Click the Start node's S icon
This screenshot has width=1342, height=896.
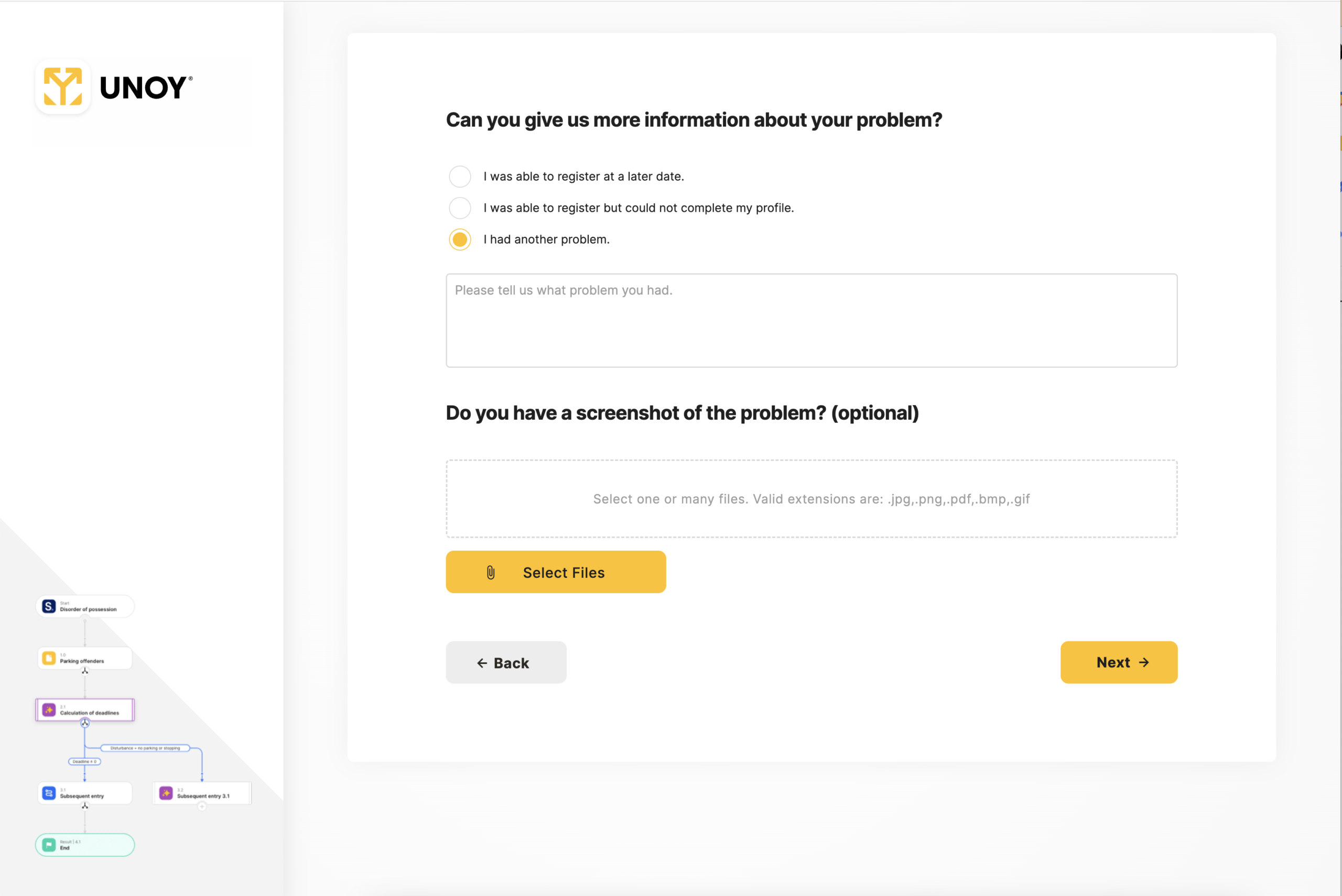coord(49,606)
